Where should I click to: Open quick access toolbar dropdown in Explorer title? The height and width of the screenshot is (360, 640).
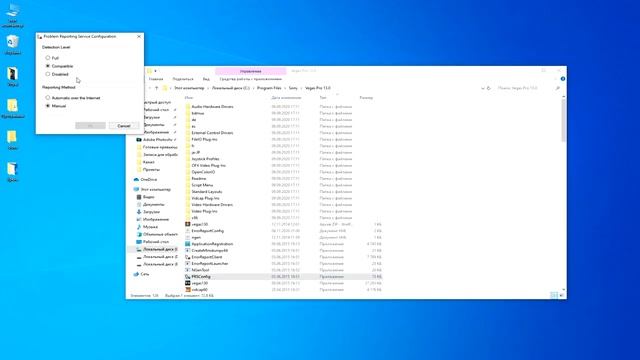click(155, 71)
